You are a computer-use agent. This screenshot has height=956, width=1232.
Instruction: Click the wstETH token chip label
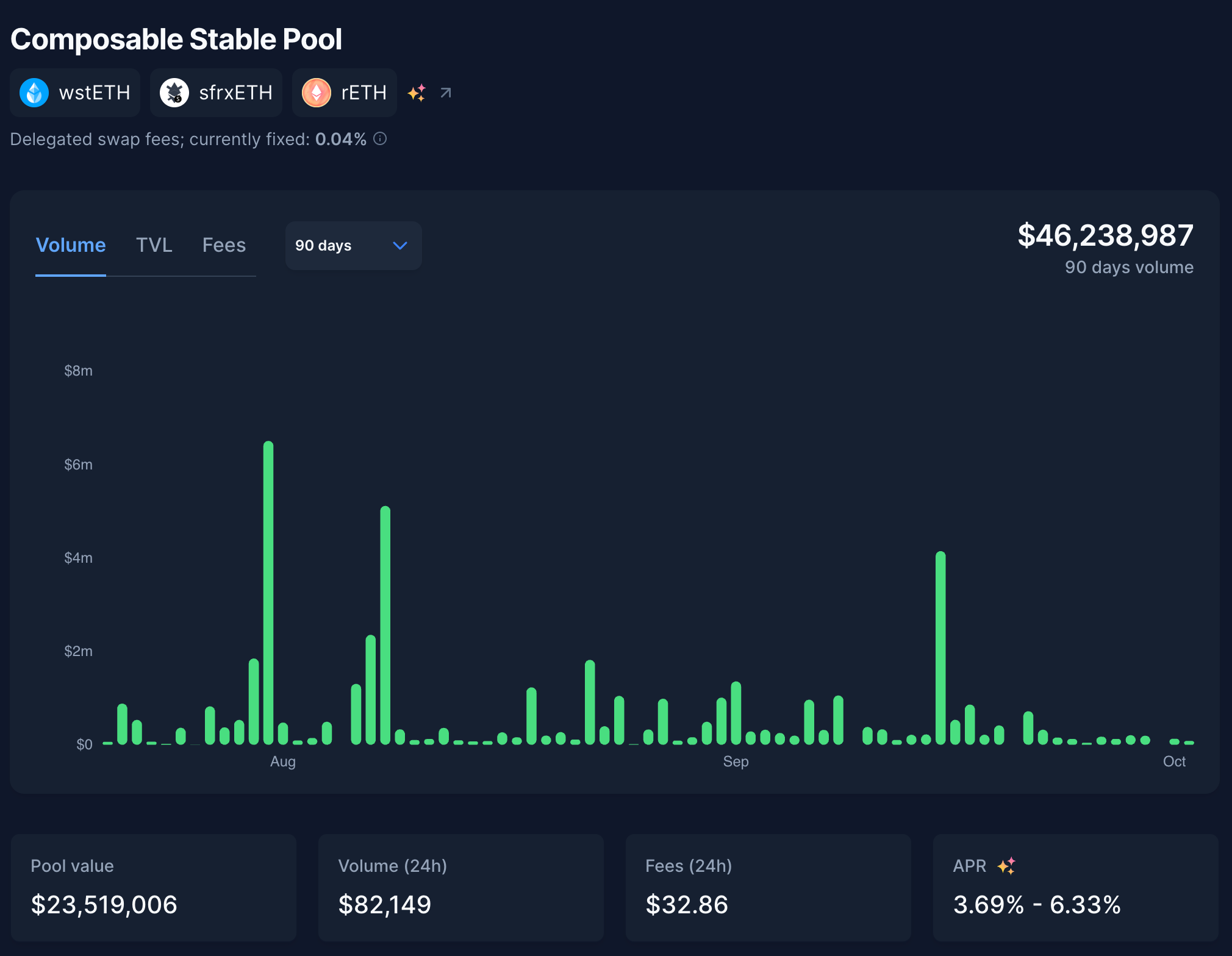(95, 93)
